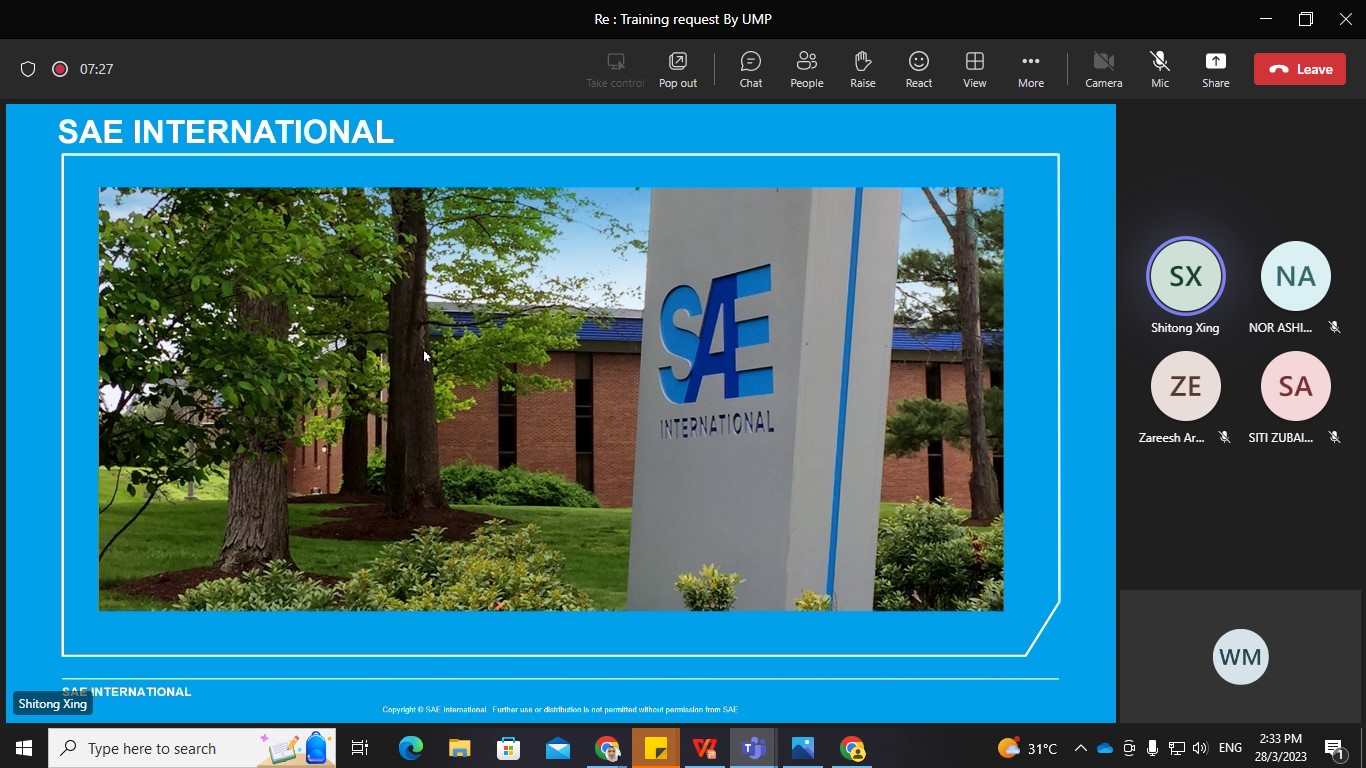The width and height of the screenshot is (1366, 768).
Task: Click the SAE sign photo in slide
Action: pos(551,399)
